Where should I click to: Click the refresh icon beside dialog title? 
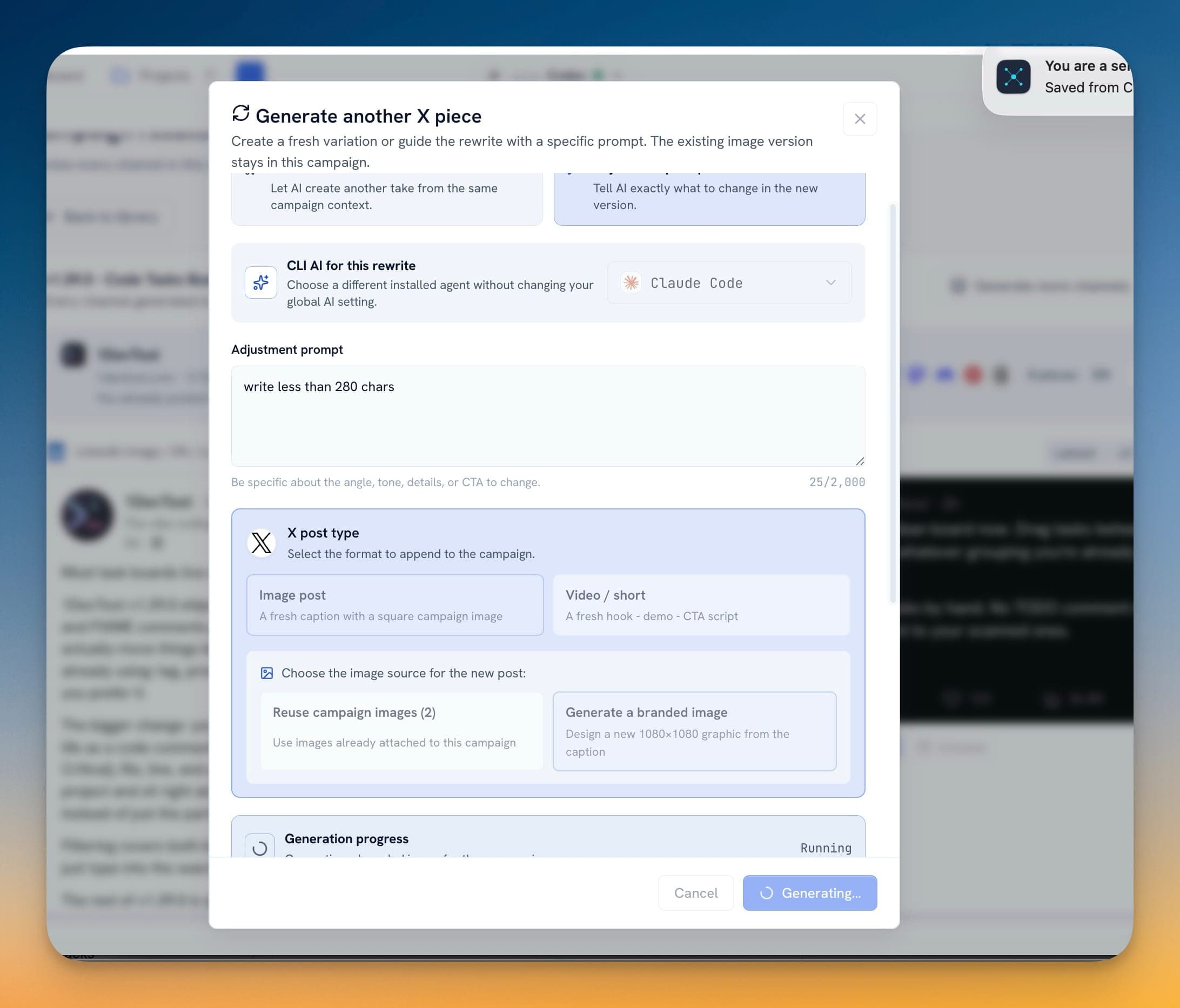click(x=241, y=113)
